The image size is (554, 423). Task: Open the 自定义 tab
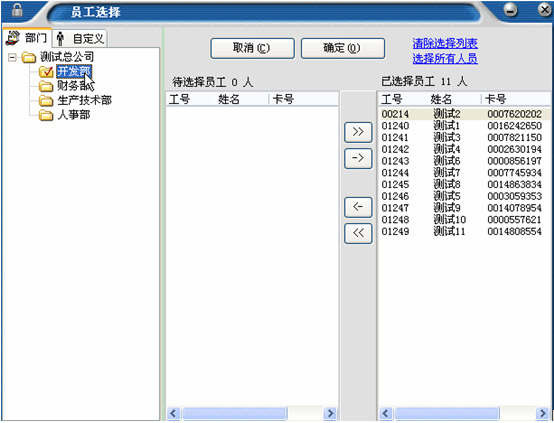(x=80, y=38)
